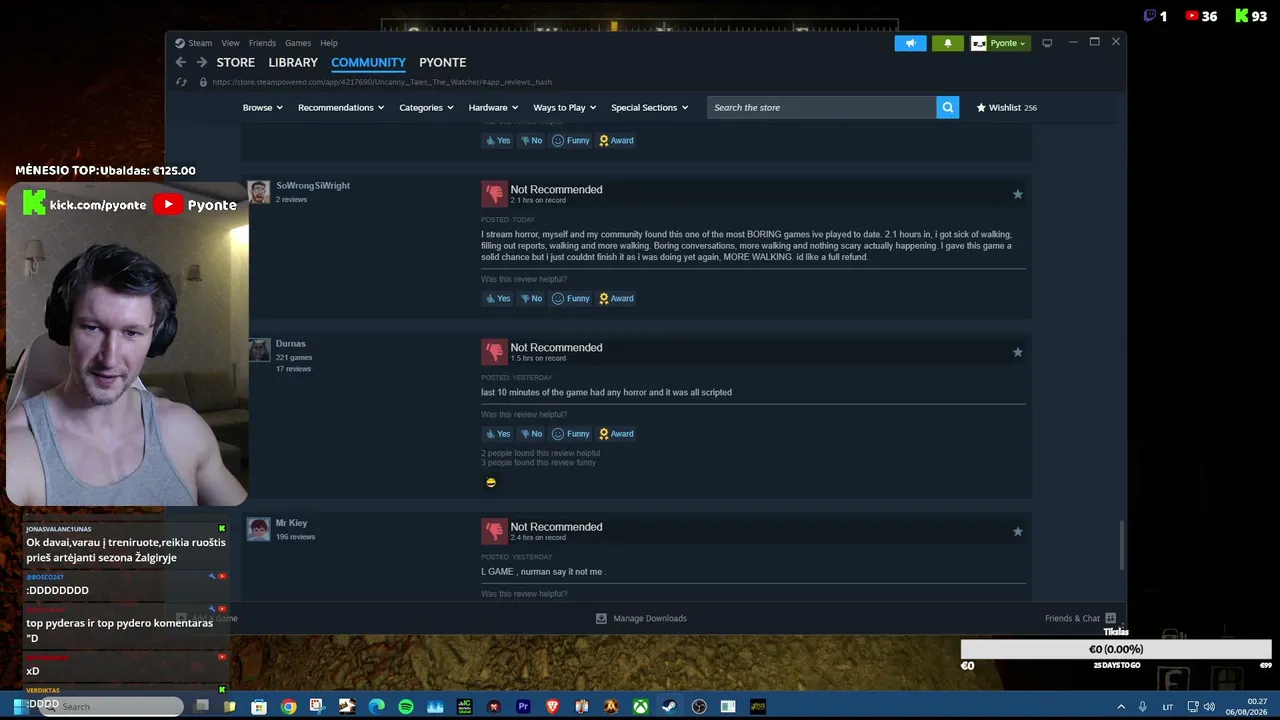The width and height of the screenshot is (1280, 720).
Task: Open the Categories dropdown
Action: (426, 107)
